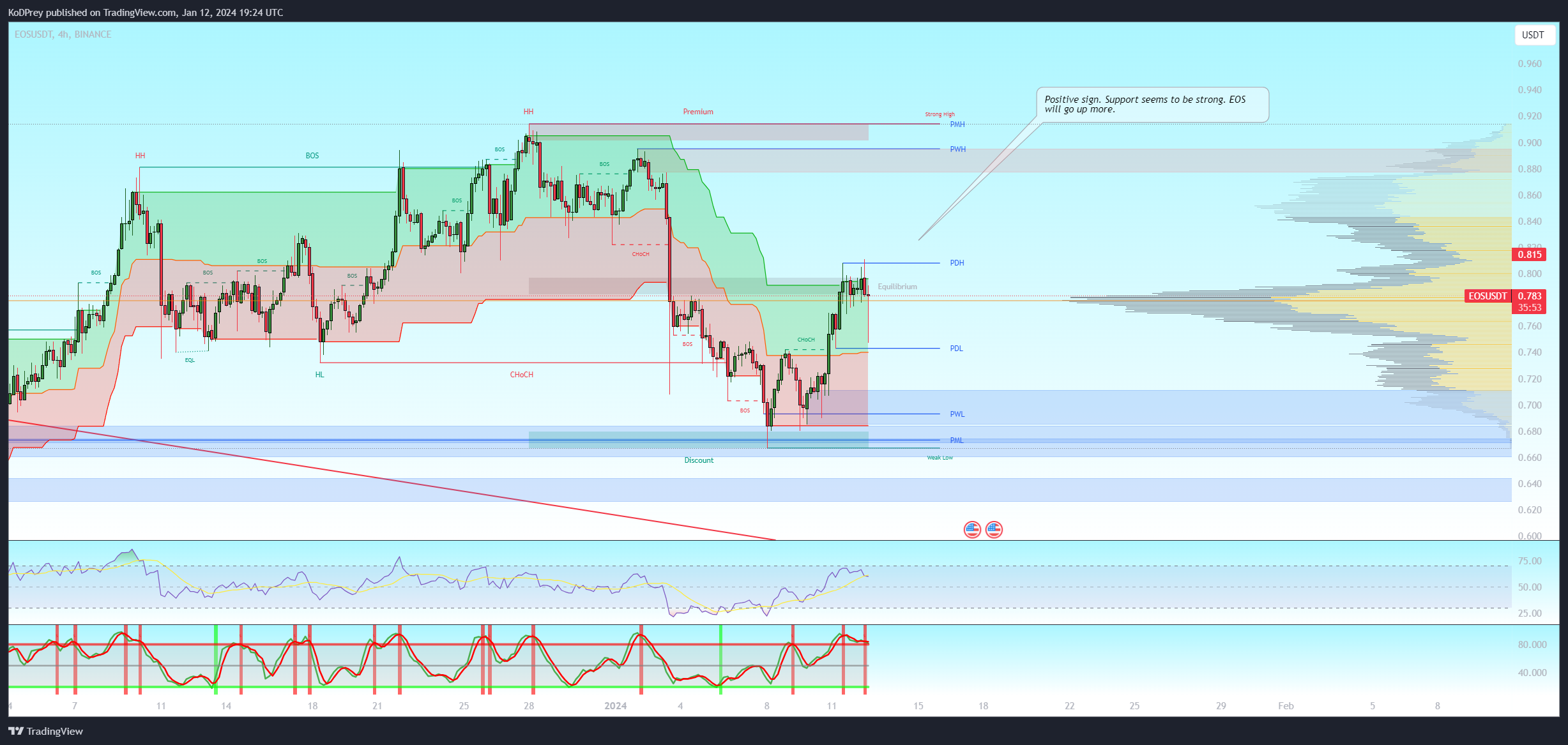
Task: Click the 0.960 price on the scale
Action: [x=1529, y=64]
